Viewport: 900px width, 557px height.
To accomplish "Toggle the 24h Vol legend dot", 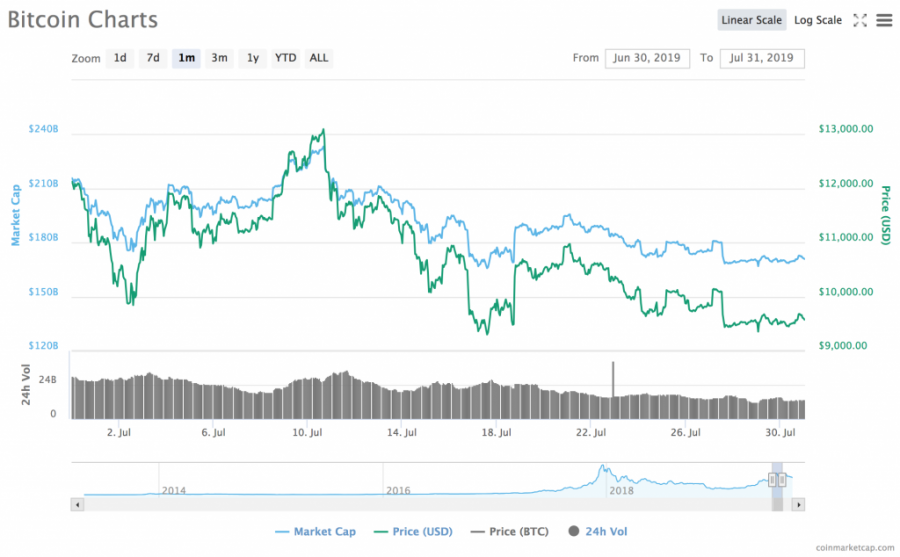I will pyautogui.click(x=573, y=531).
